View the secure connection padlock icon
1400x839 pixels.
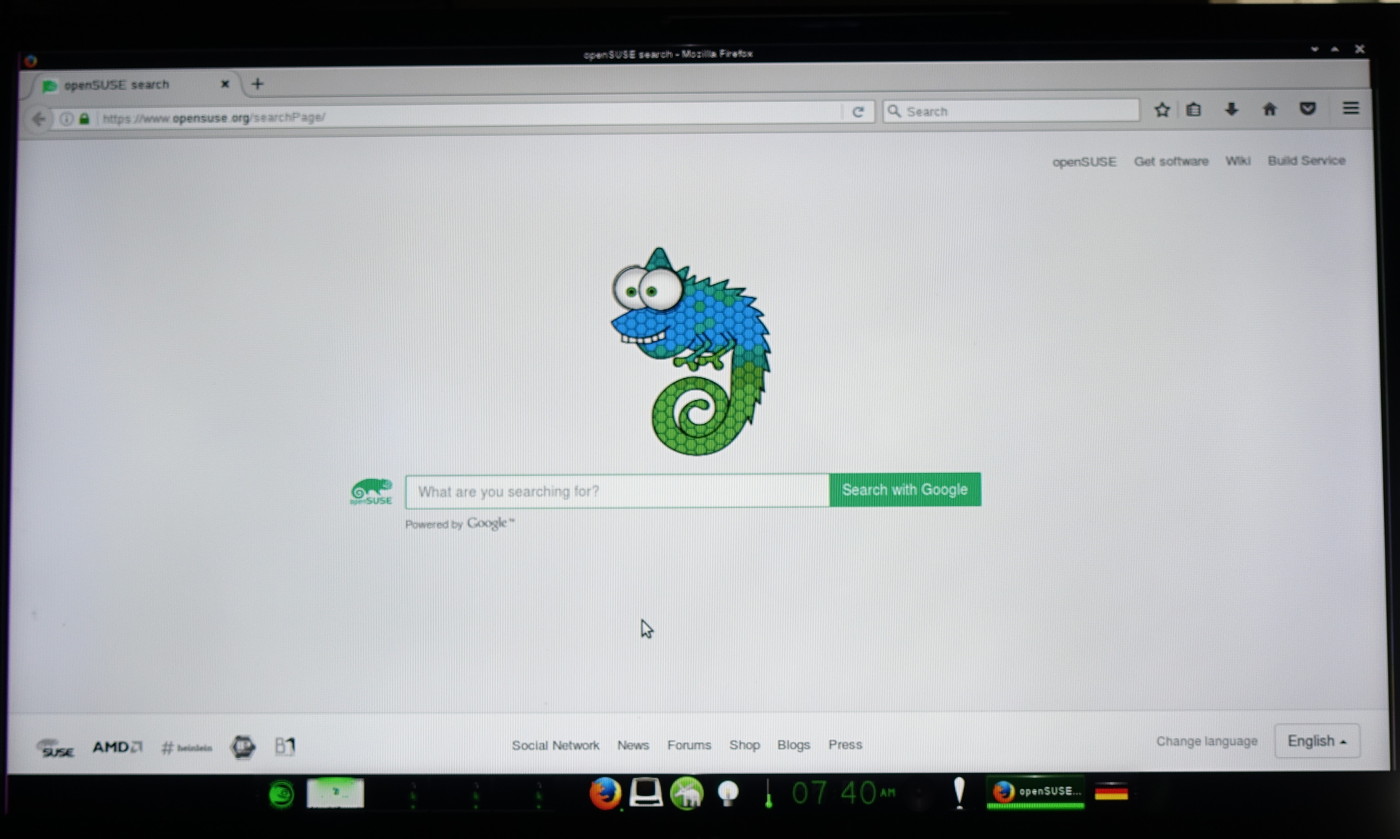tap(84, 118)
